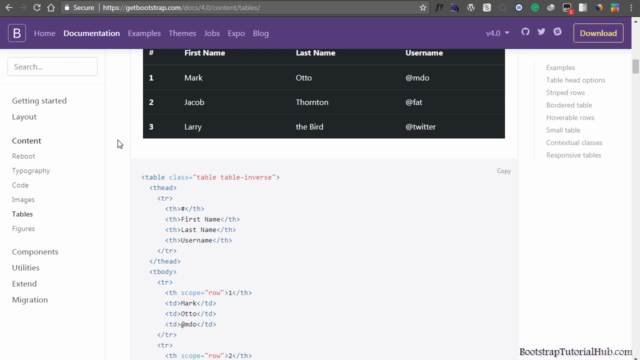The image size is (640, 360).
Task: Open the Reboot docs link
Action: 24,156
